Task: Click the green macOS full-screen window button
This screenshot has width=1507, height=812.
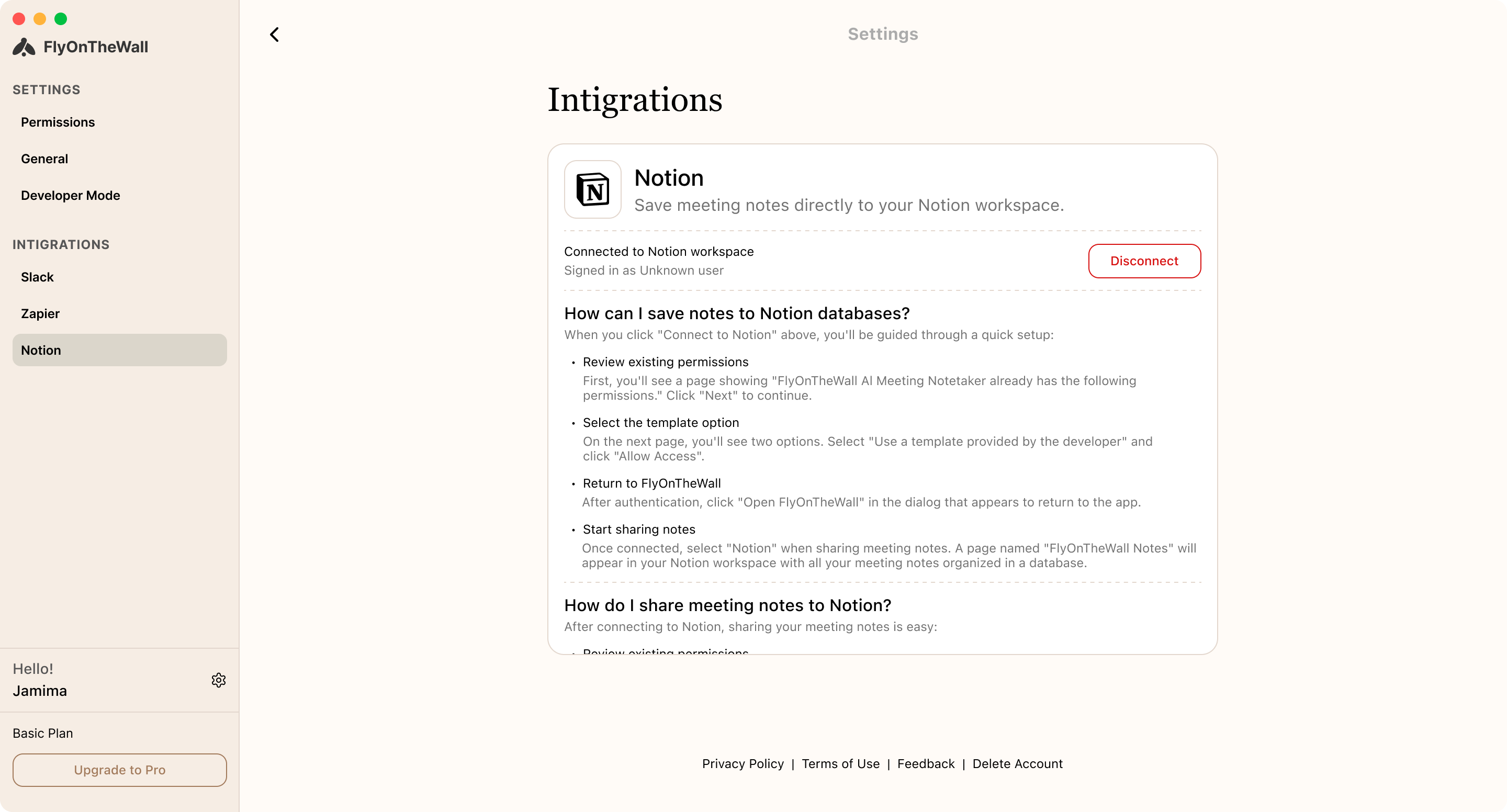Action: pyautogui.click(x=60, y=19)
